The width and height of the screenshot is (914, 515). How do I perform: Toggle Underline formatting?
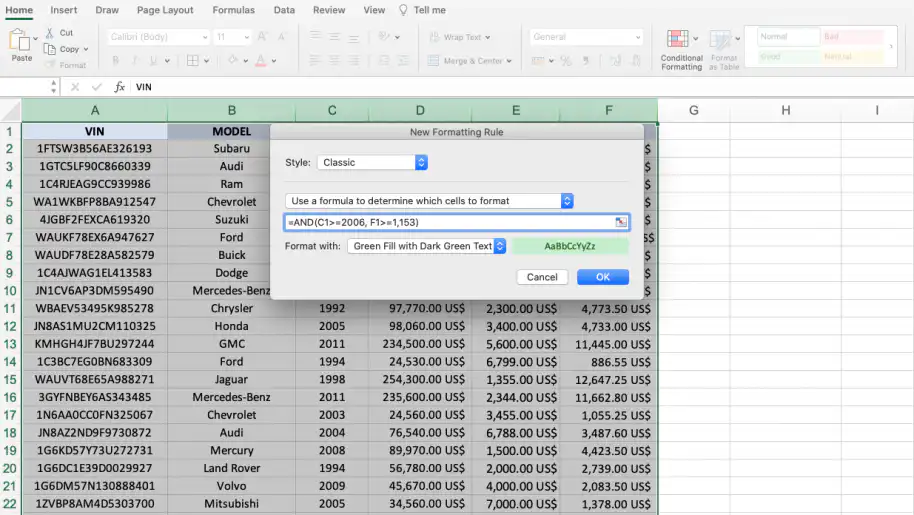pos(153,60)
